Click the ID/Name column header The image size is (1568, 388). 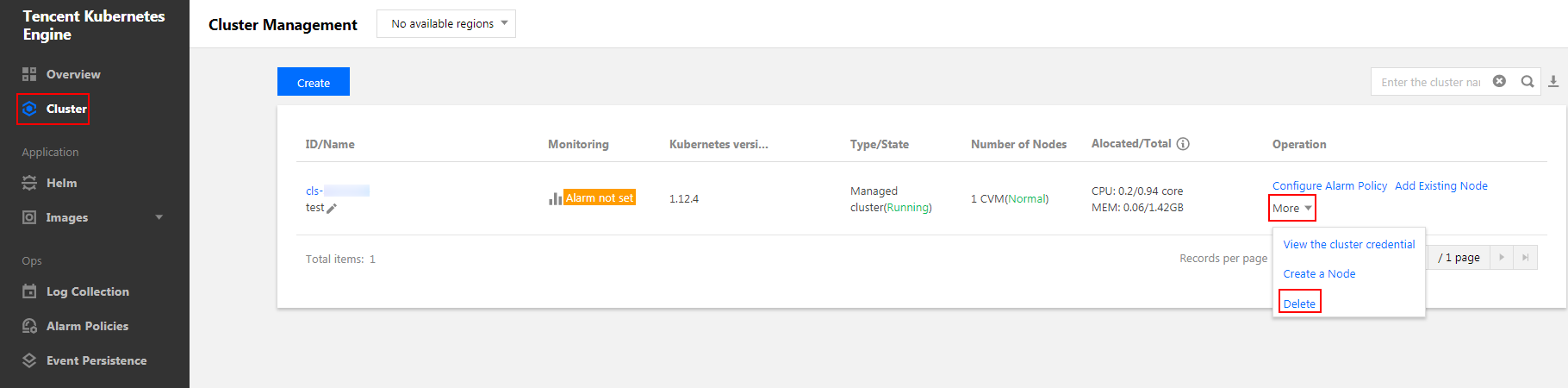[330, 144]
